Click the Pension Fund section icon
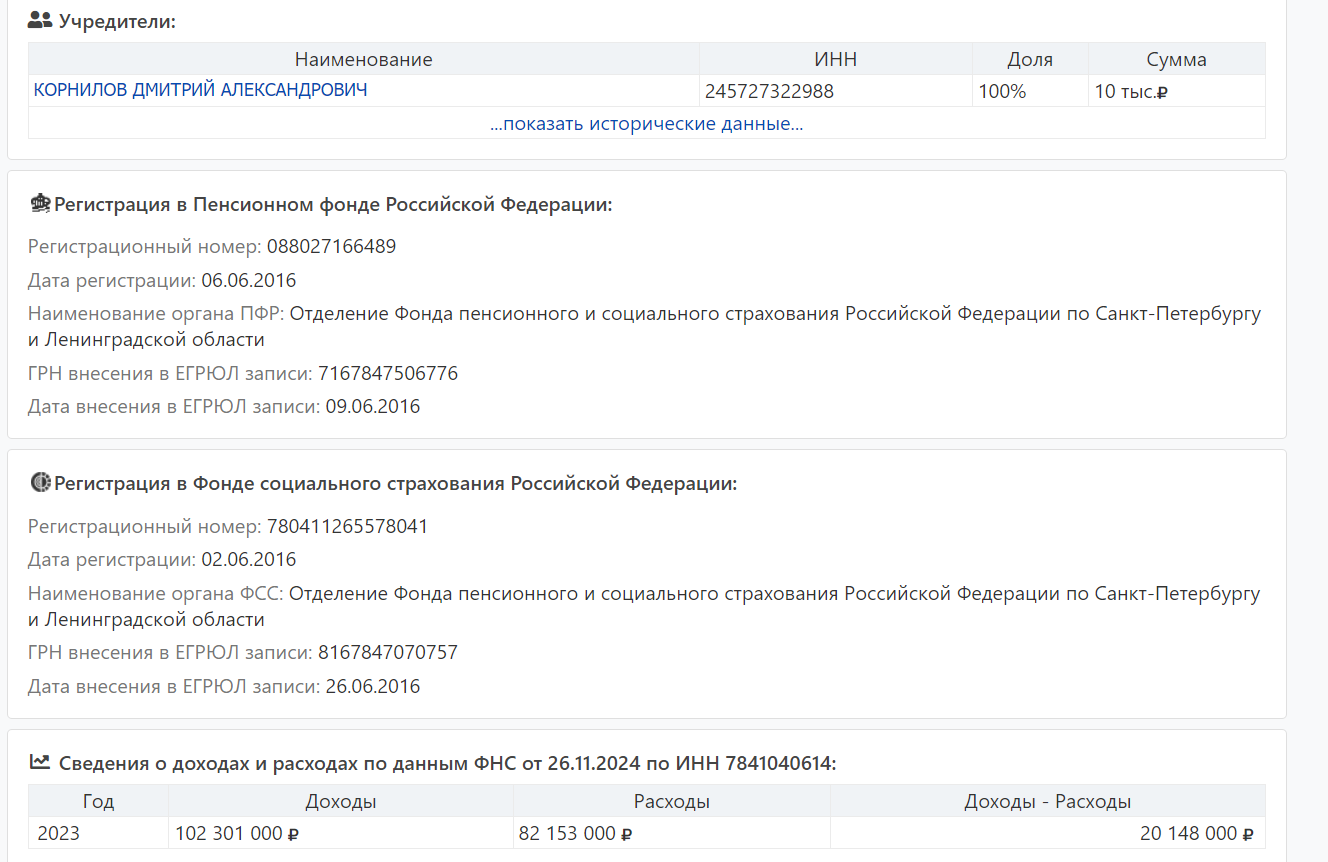Screen dimensions: 1328x862 click(40, 204)
